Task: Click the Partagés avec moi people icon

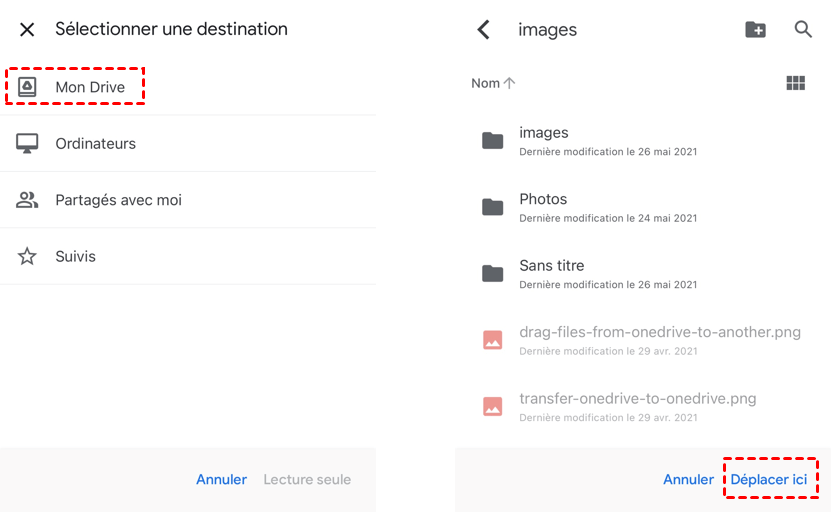Action: click(27, 200)
